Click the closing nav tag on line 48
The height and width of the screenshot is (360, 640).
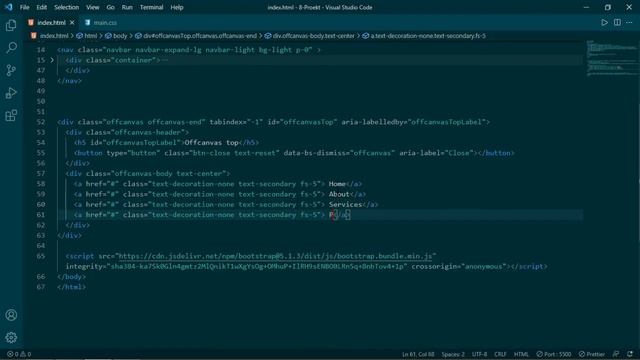(69, 81)
